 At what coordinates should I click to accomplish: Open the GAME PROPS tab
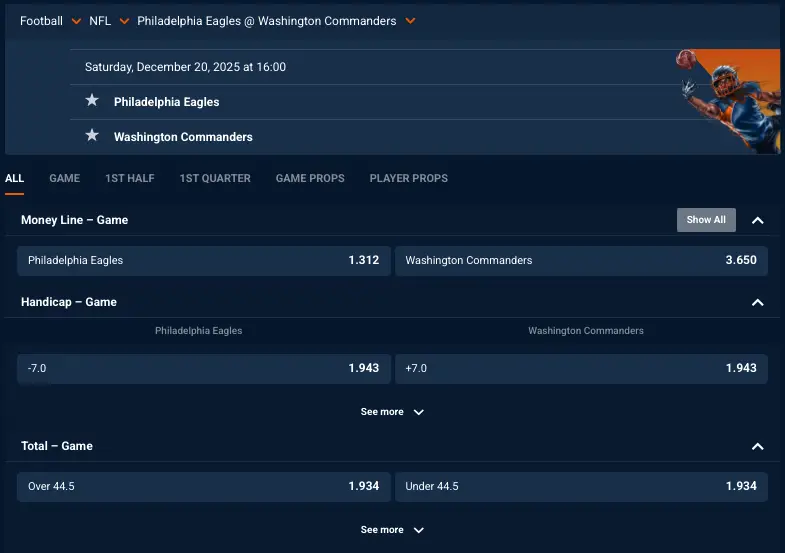310,178
